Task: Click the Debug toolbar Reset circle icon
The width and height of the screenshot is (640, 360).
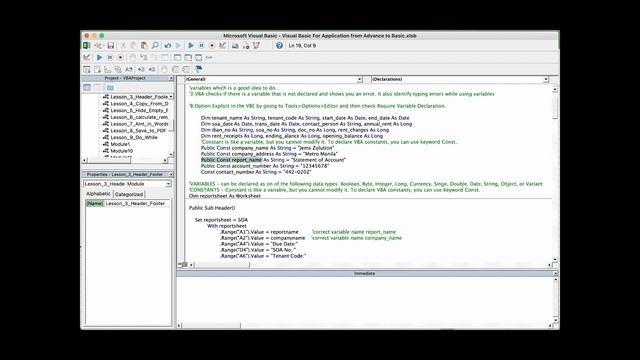Action: (x=120, y=57)
